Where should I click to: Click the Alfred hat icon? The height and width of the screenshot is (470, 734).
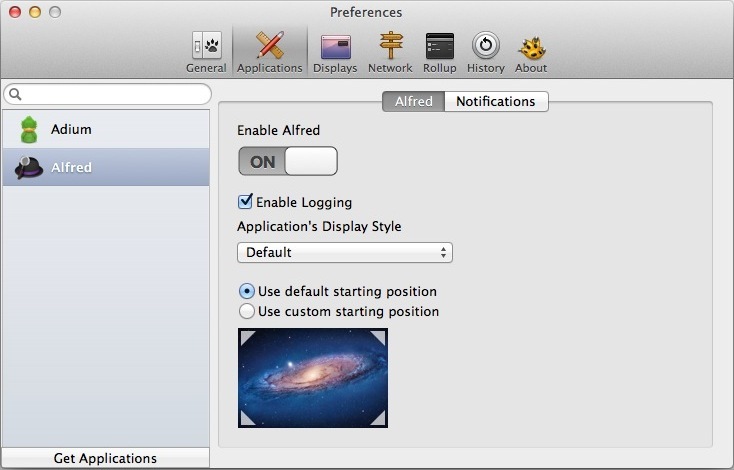(29, 168)
